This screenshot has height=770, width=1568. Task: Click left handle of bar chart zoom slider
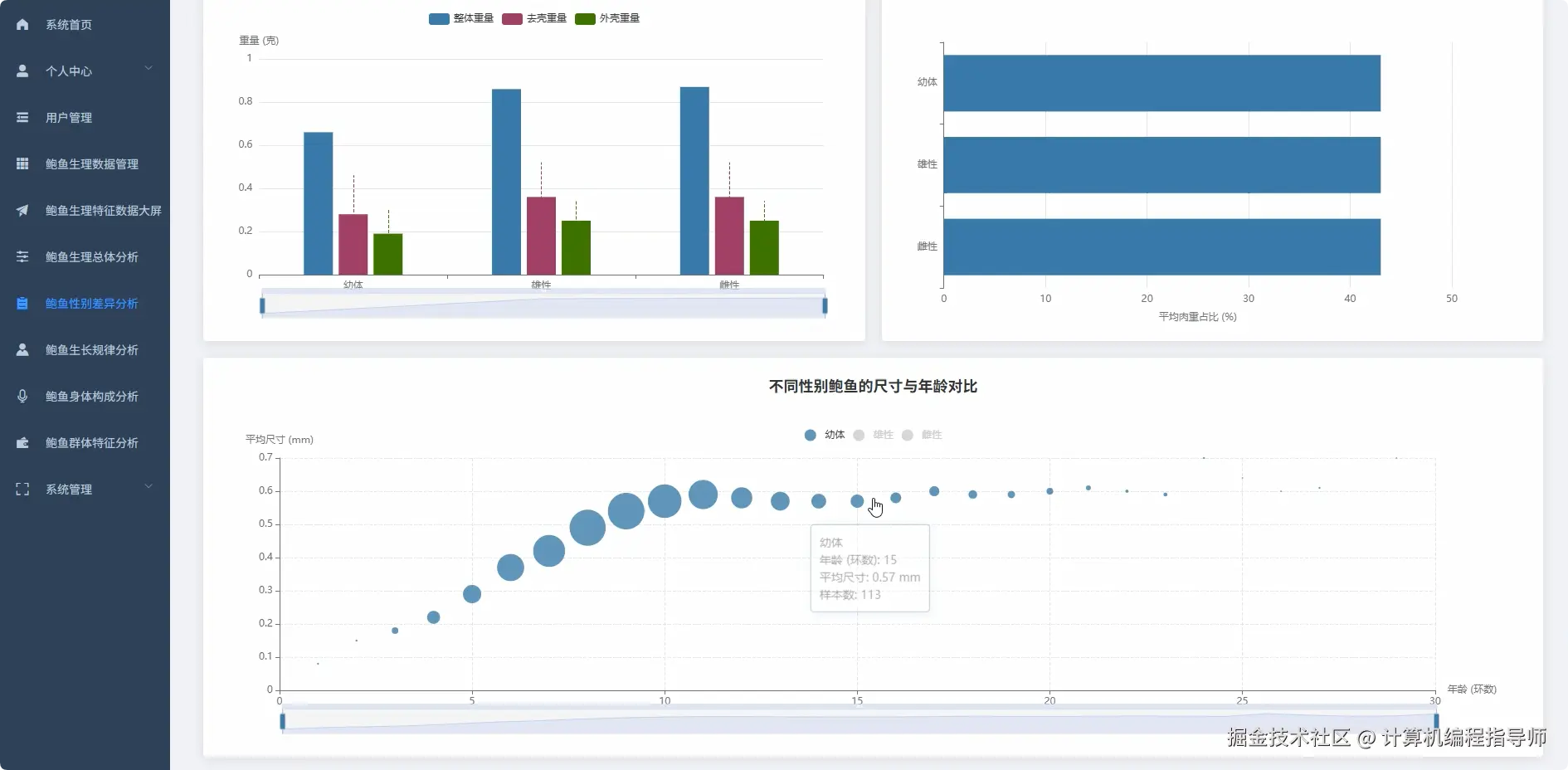pos(262,306)
